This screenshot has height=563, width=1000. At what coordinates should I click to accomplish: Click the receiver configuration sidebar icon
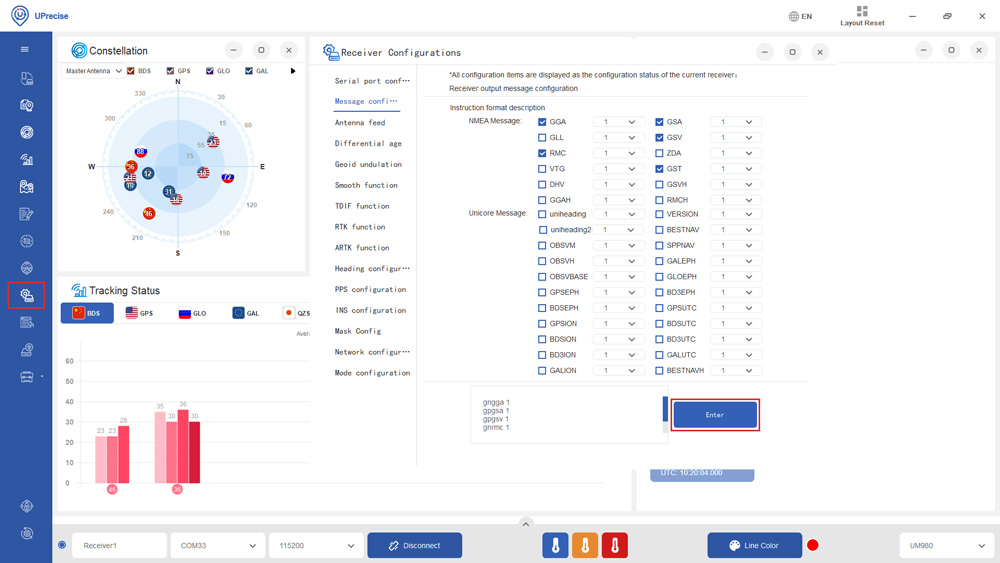pos(27,296)
